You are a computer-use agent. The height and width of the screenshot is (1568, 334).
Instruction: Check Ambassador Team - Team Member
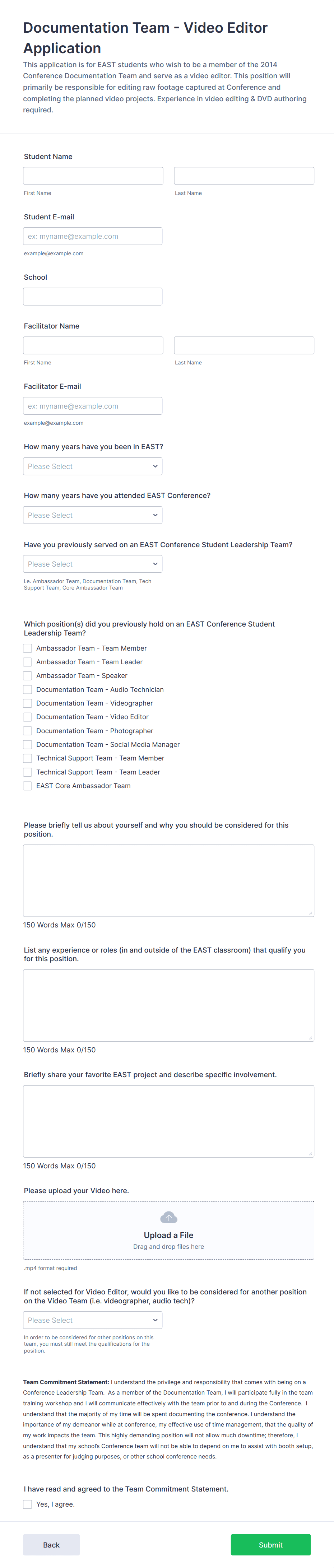tap(27, 648)
